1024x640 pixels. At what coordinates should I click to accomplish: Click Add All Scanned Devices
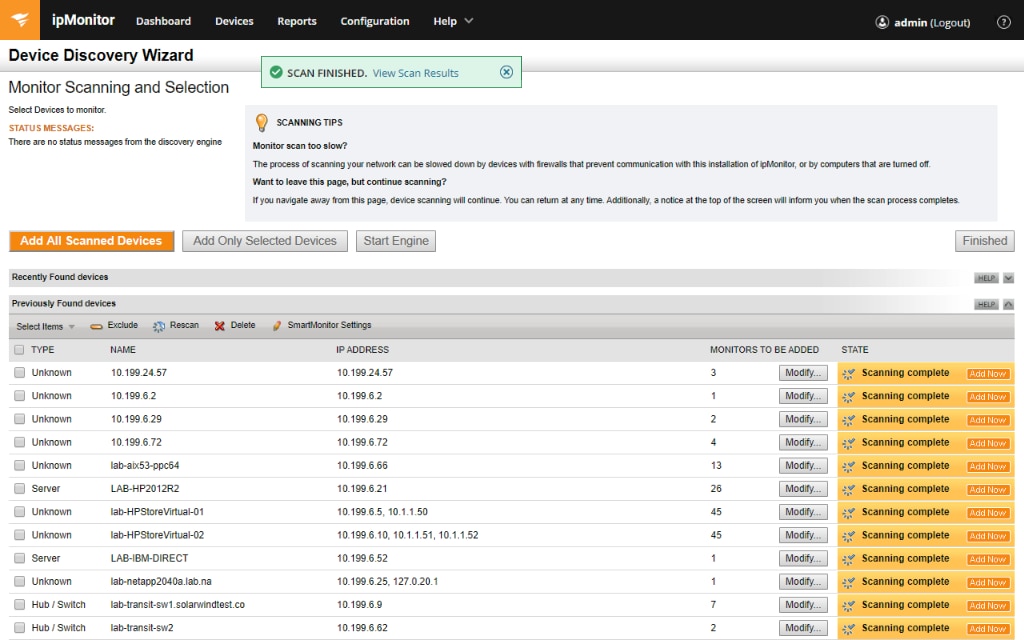pyautogui.click(x=91, y=240)
